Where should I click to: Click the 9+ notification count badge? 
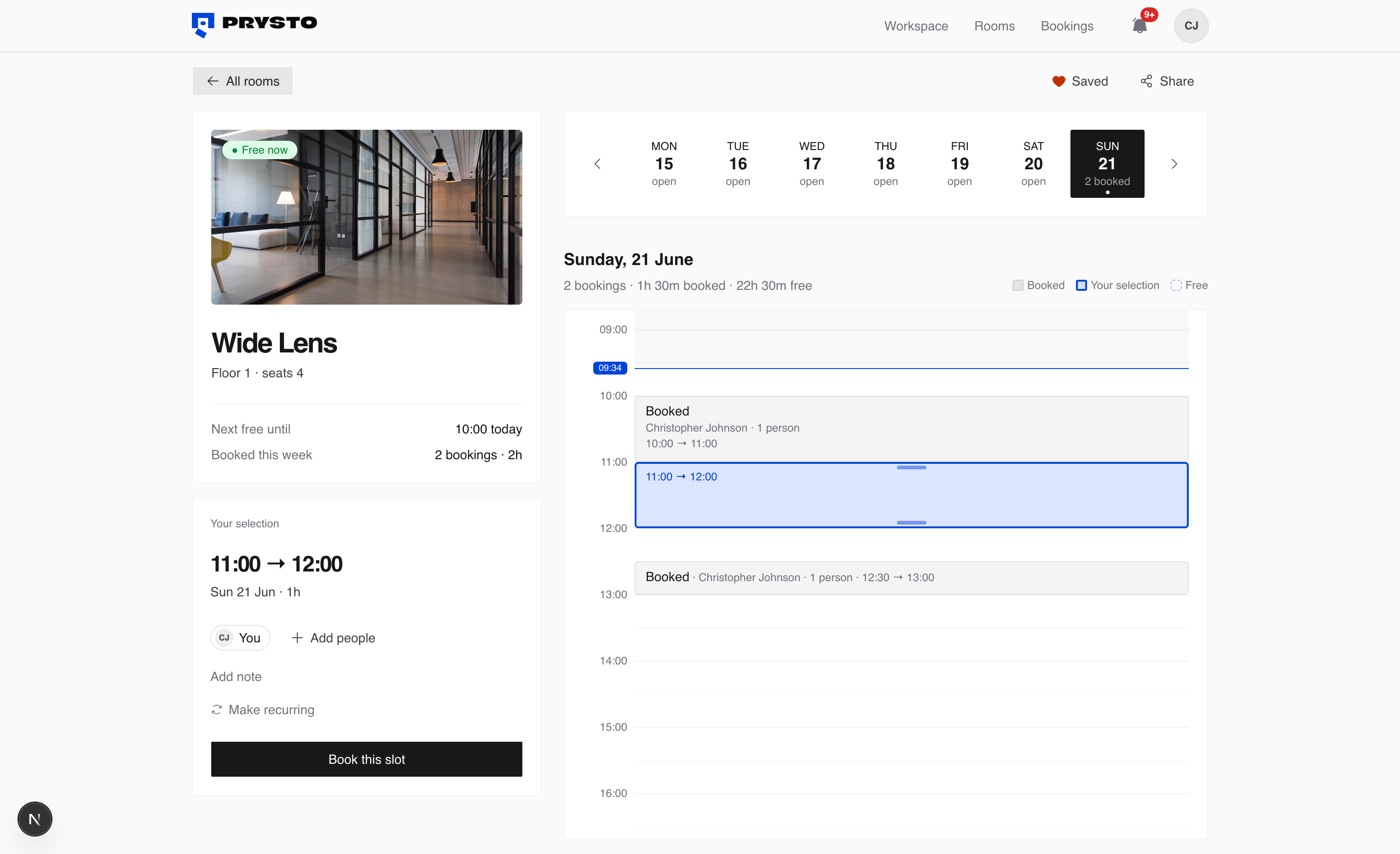point(1149,15)
